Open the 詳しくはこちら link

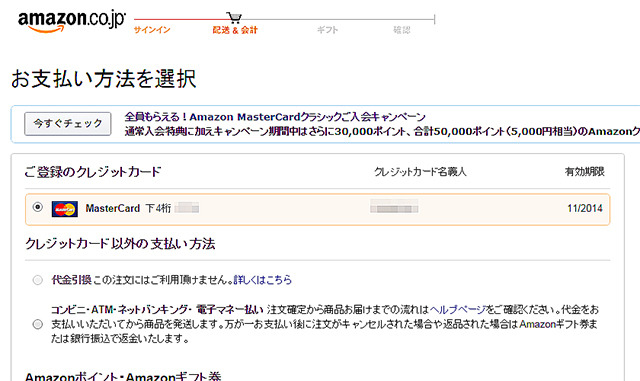(263, 280)
